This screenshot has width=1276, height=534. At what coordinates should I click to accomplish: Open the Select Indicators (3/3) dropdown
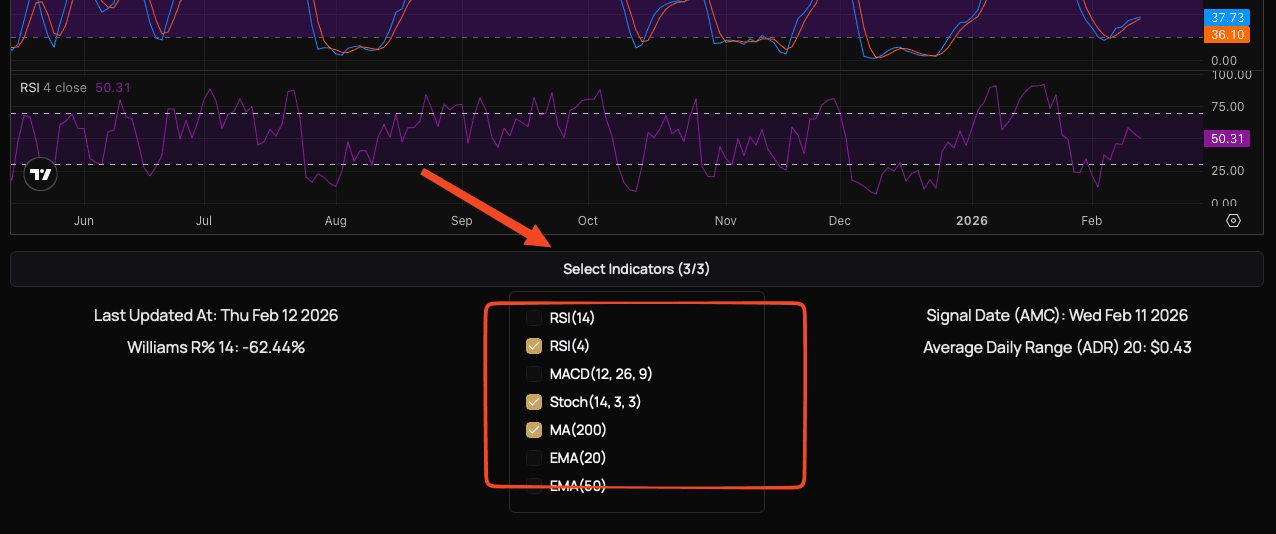(637, 269)
